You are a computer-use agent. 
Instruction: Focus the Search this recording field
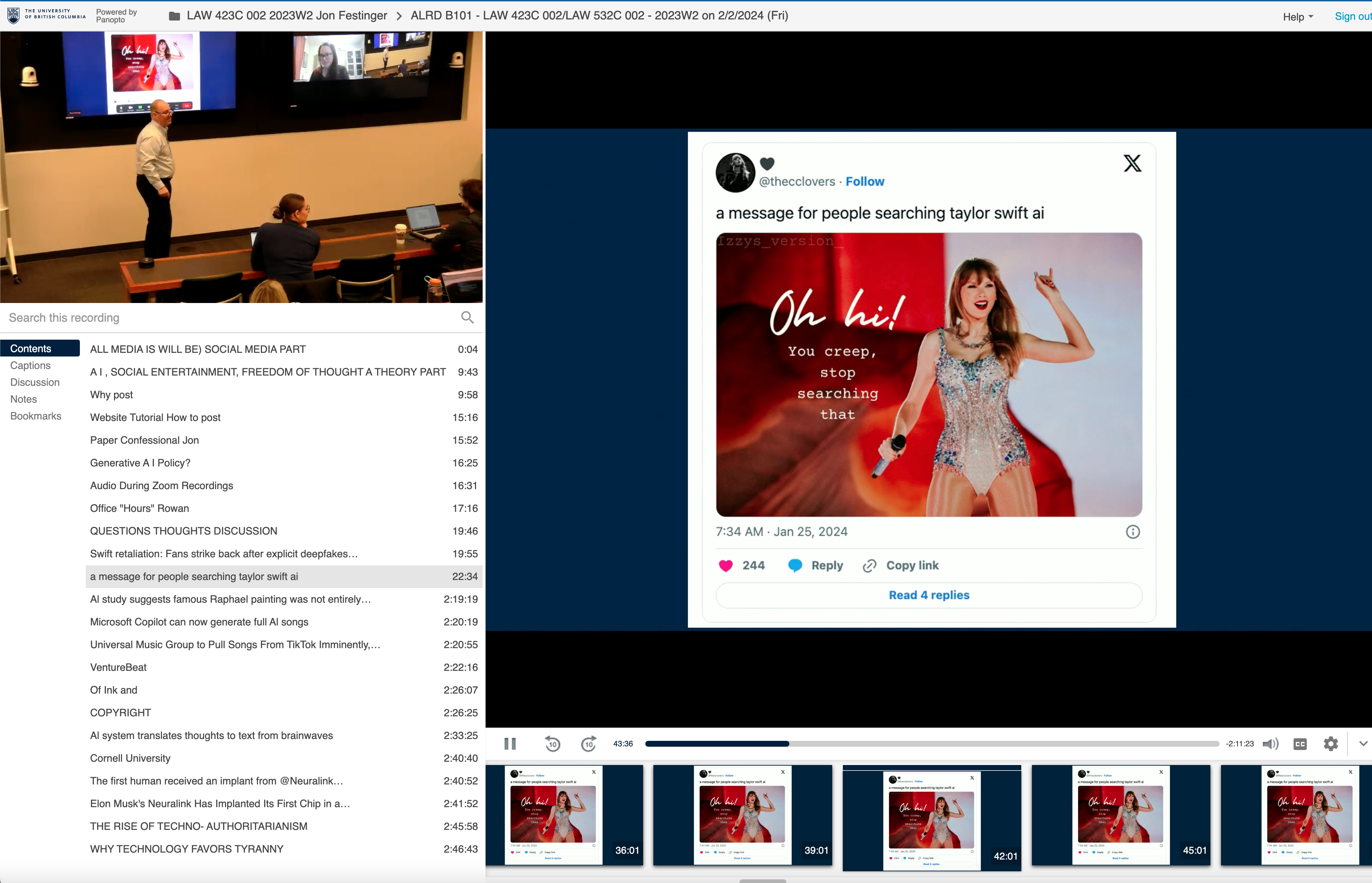[x=229, y=318]
